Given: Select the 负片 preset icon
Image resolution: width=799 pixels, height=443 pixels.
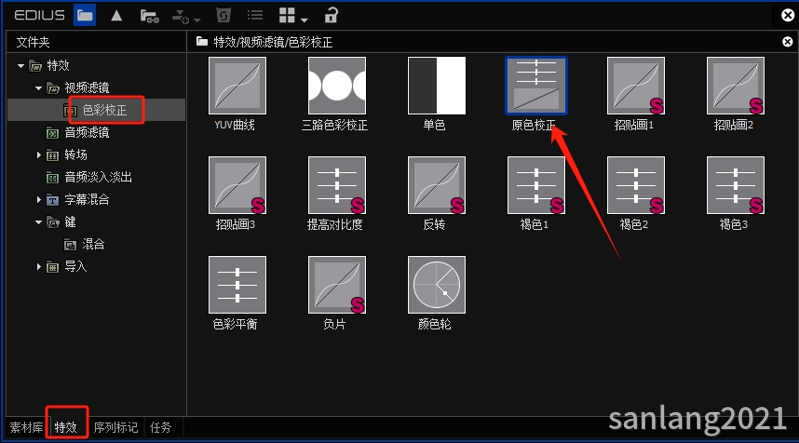Looking at the screenshot, I should pyautogui.click(x=336, y=285).
